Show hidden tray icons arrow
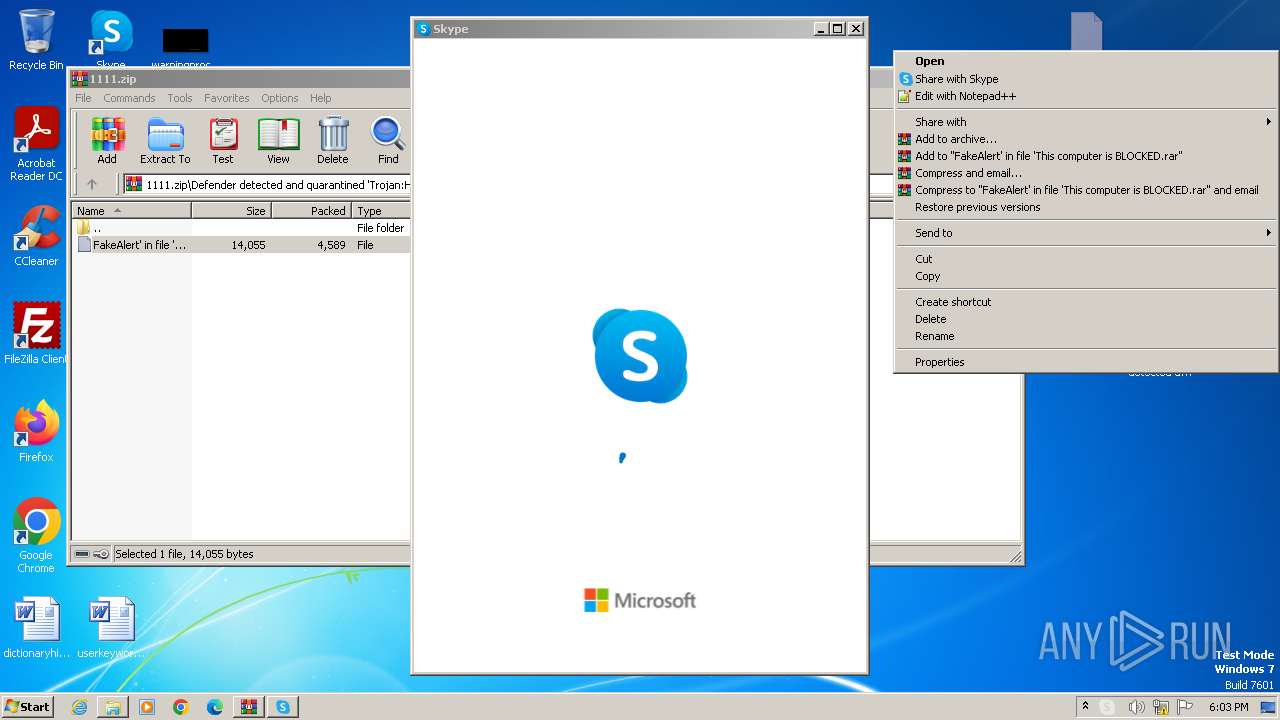1280x720 pixels. pyautogui.click(x=1085, y=707)
